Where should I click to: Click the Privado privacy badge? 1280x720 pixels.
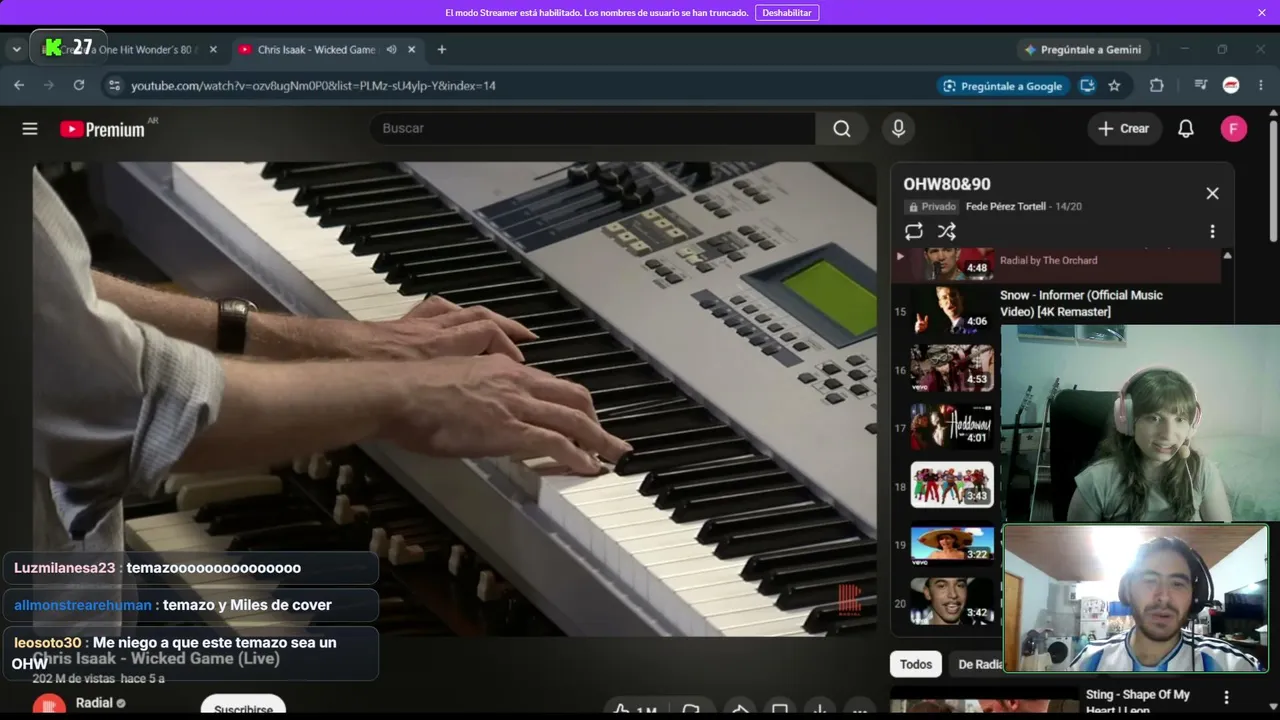(932, 206)
